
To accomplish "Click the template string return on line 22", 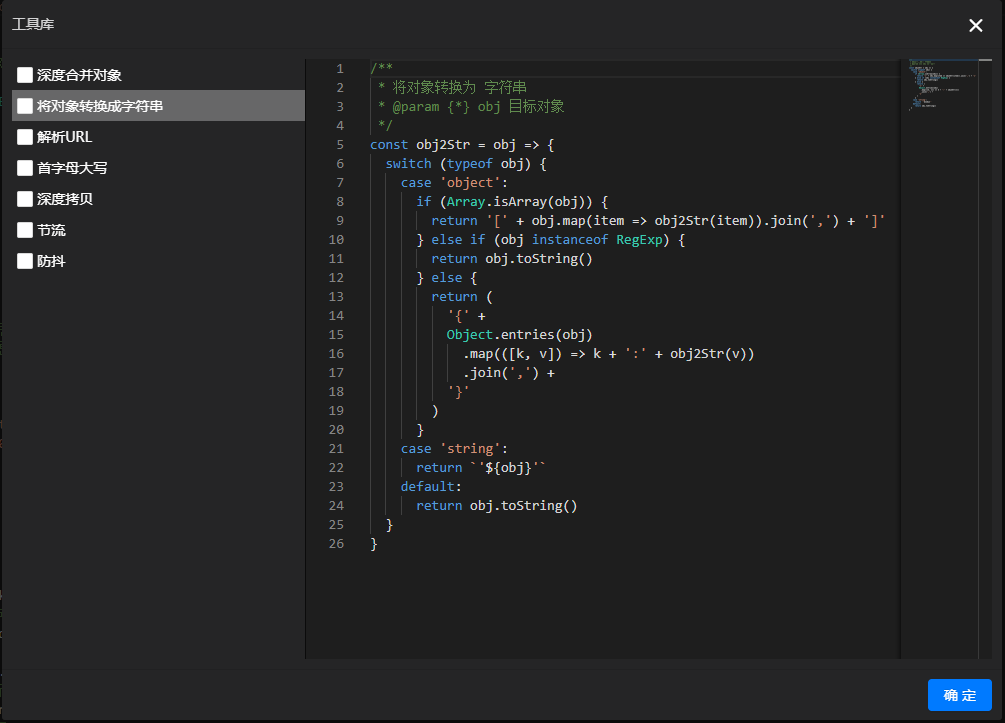I will coord(481,468).
